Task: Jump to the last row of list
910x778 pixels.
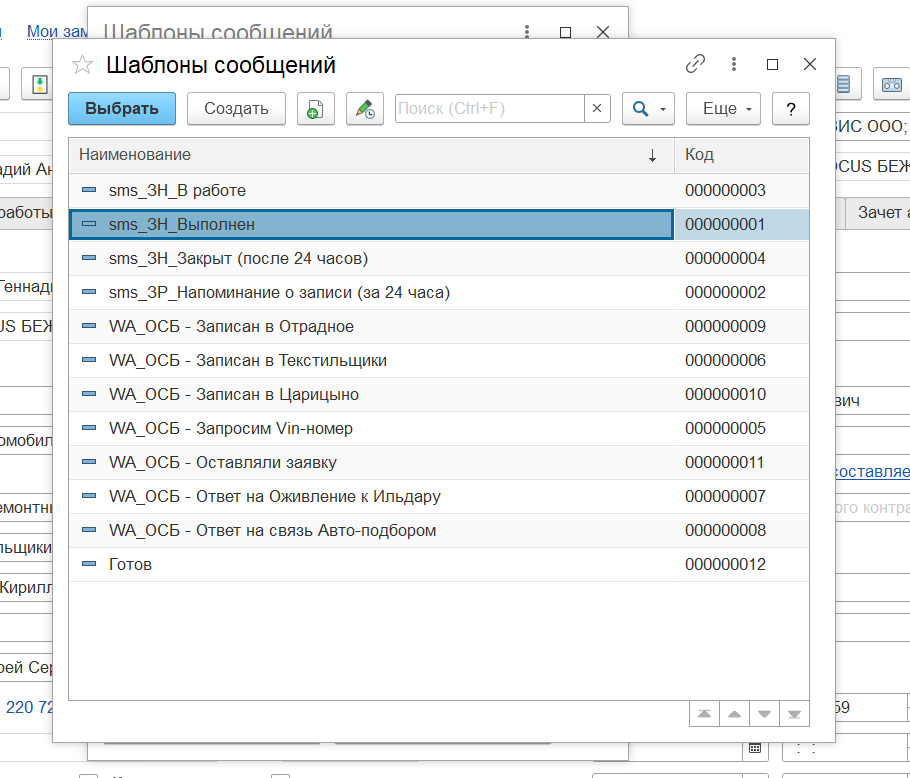Action: (794, 714)
